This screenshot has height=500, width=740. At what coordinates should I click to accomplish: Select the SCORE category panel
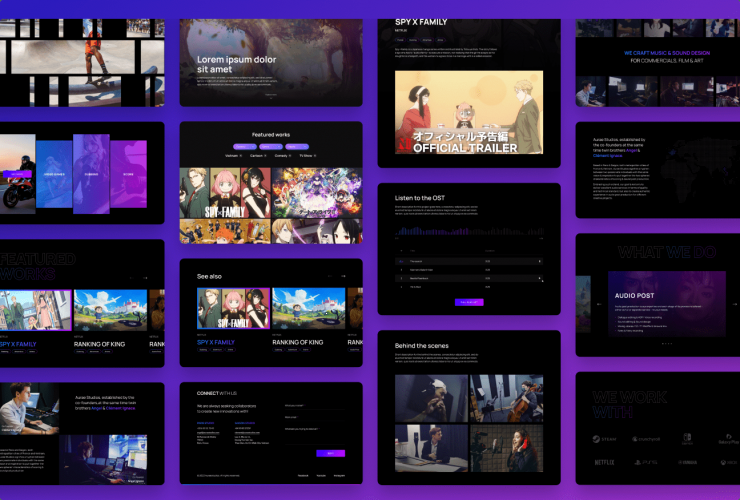click(128, 174)
